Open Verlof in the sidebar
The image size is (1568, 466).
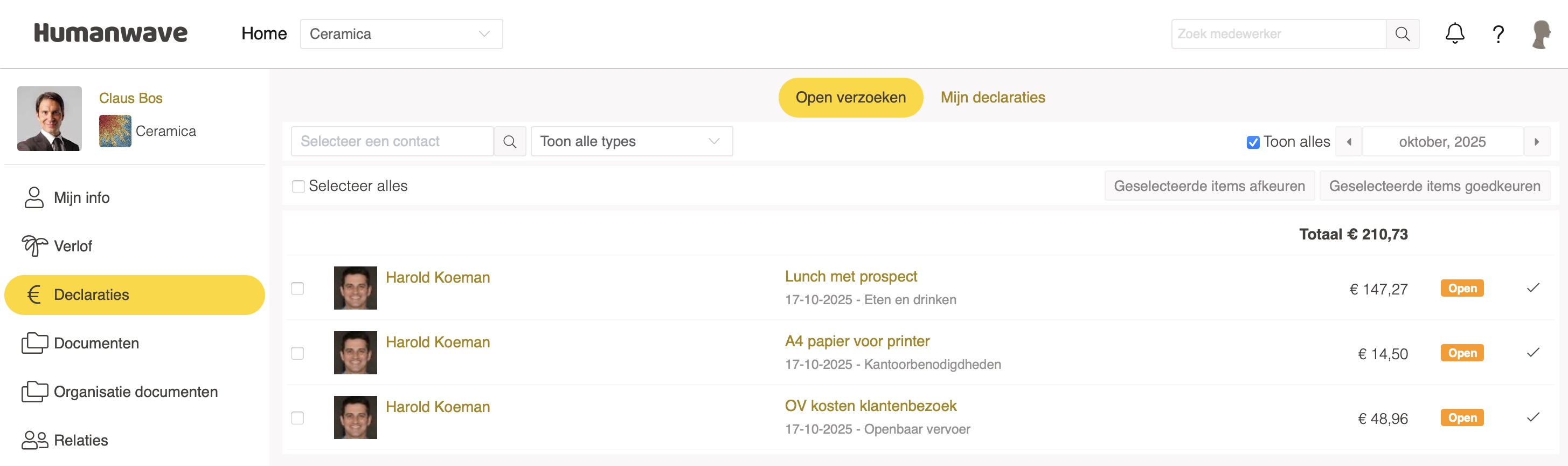pos(73,246)
